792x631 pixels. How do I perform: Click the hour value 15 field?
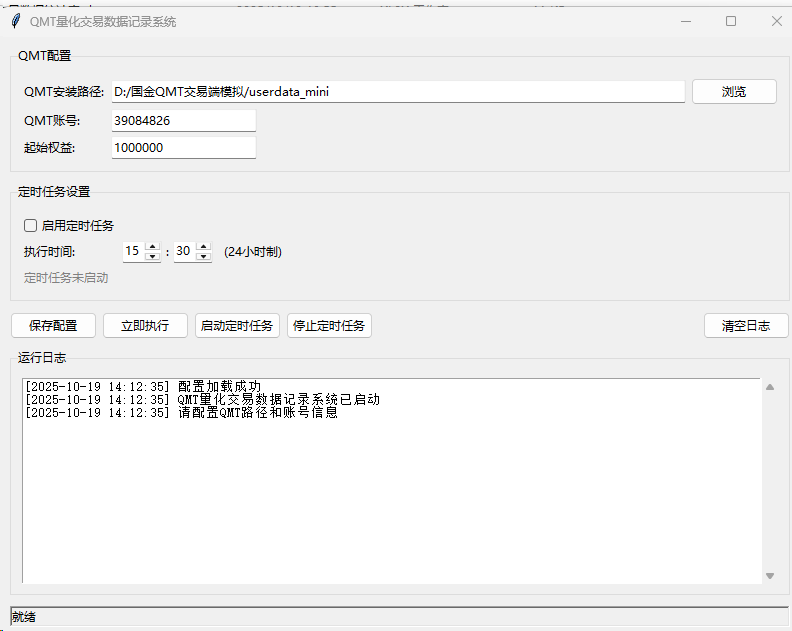[x=134, y=251]
